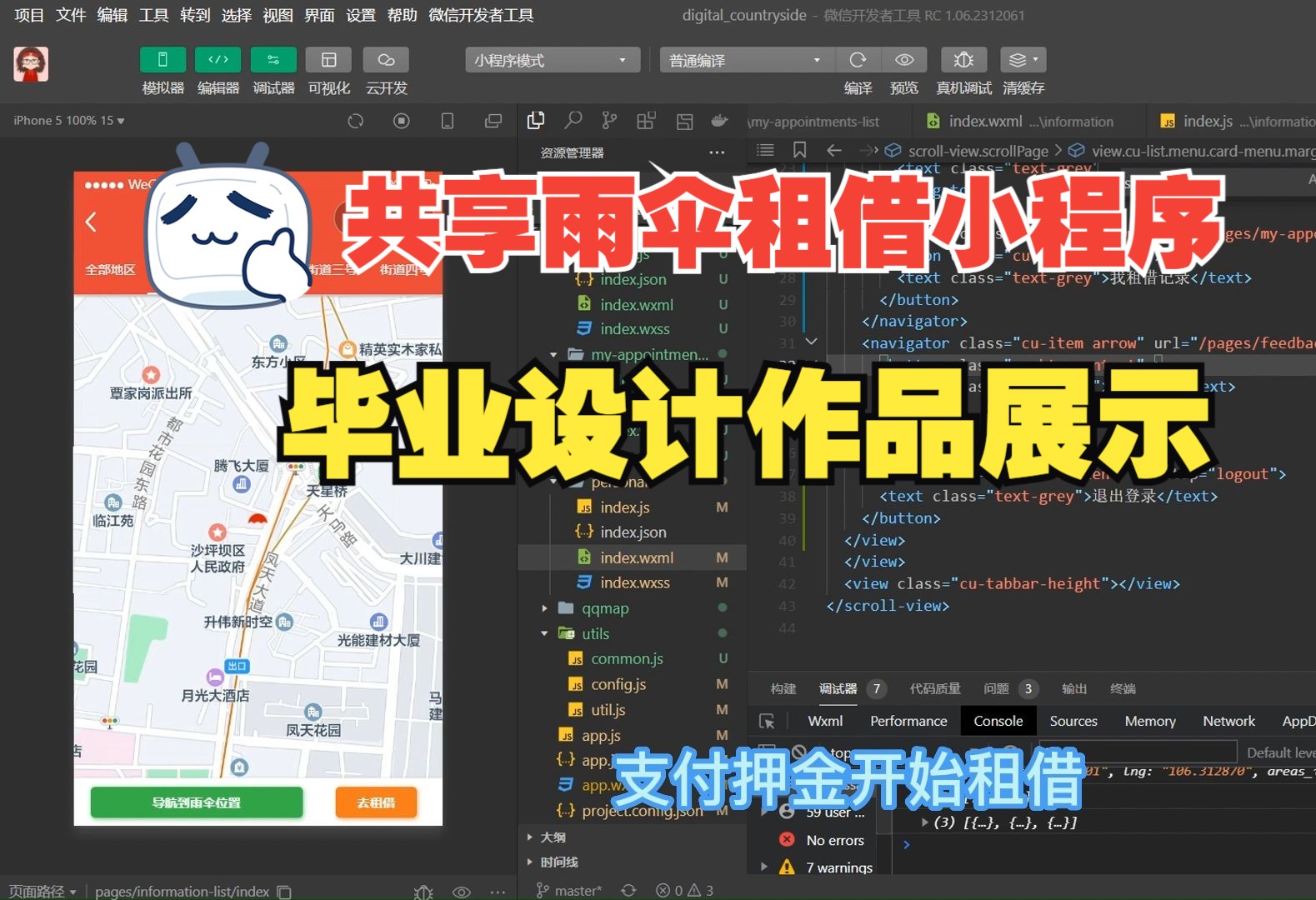Open the Search icon in editor sidebar

[x=573, y=121]
